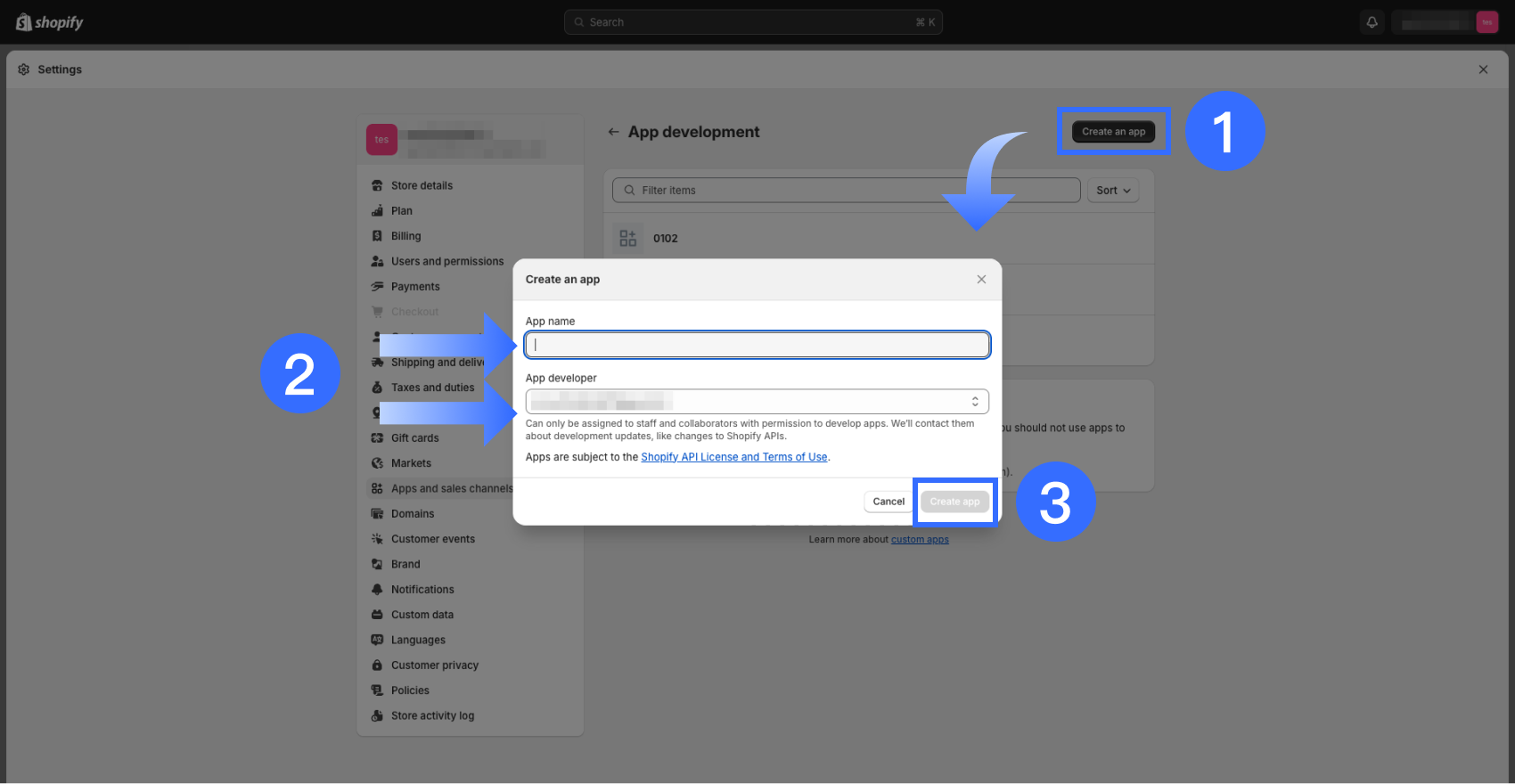Image resolution: width=1515 pixels, height=784 pixels.
Task: Open Markets settings
Action: (x=411, y=463)
